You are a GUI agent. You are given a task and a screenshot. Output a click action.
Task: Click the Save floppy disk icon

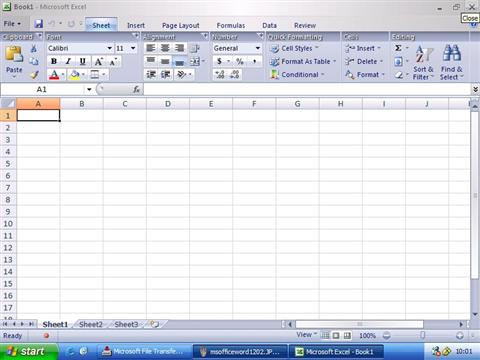pos(39,24)
